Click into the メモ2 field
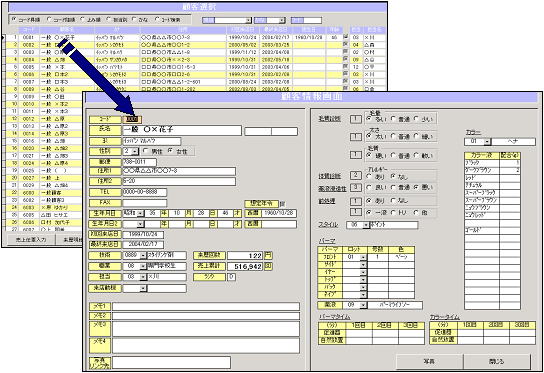 coord(206,316)
